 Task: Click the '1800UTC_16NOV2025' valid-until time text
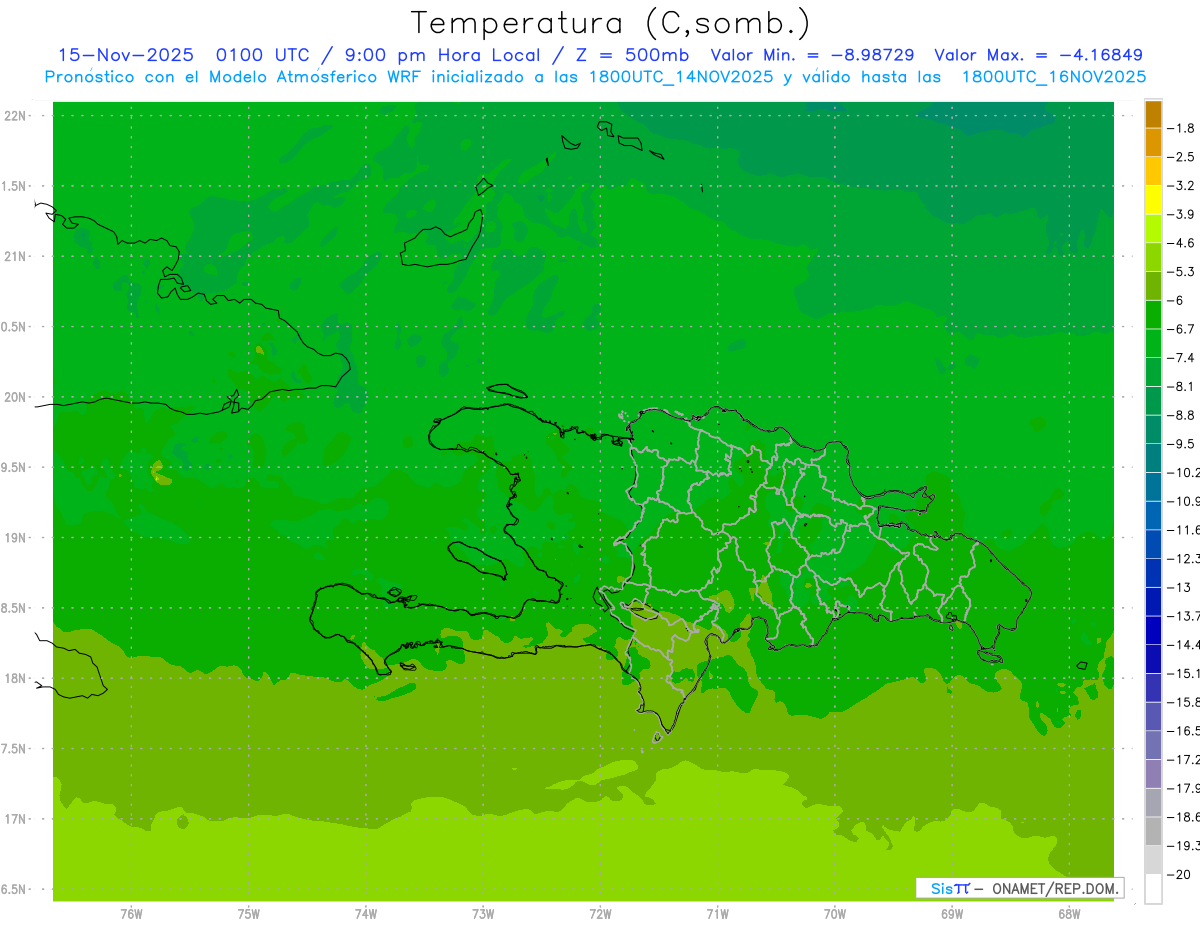[1053, 77]
